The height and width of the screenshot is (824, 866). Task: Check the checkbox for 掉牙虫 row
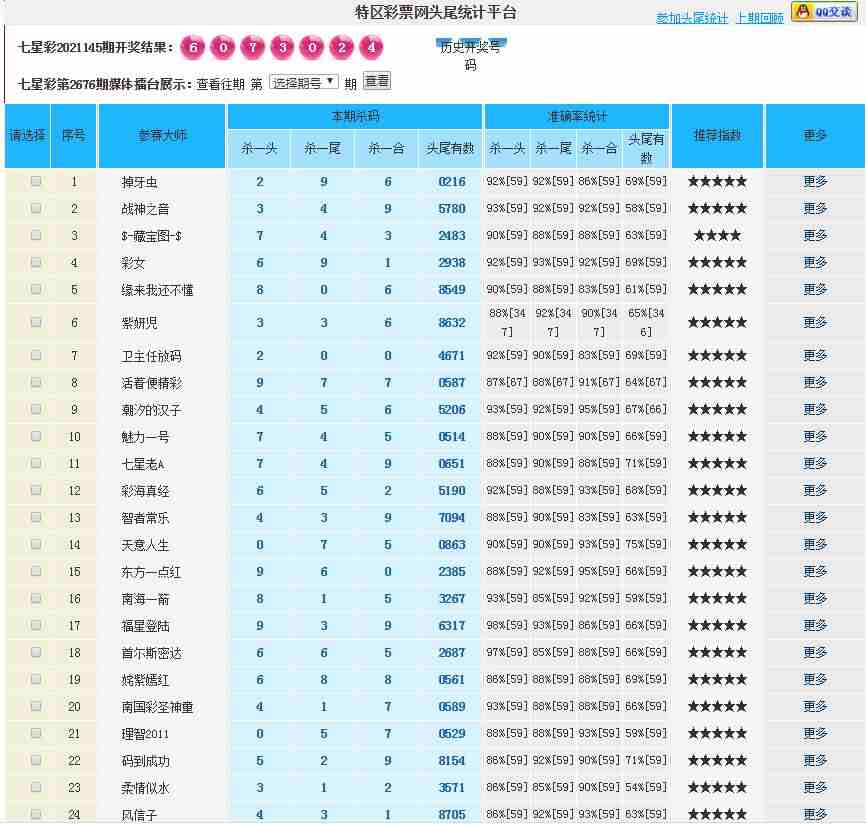(36, 182)
